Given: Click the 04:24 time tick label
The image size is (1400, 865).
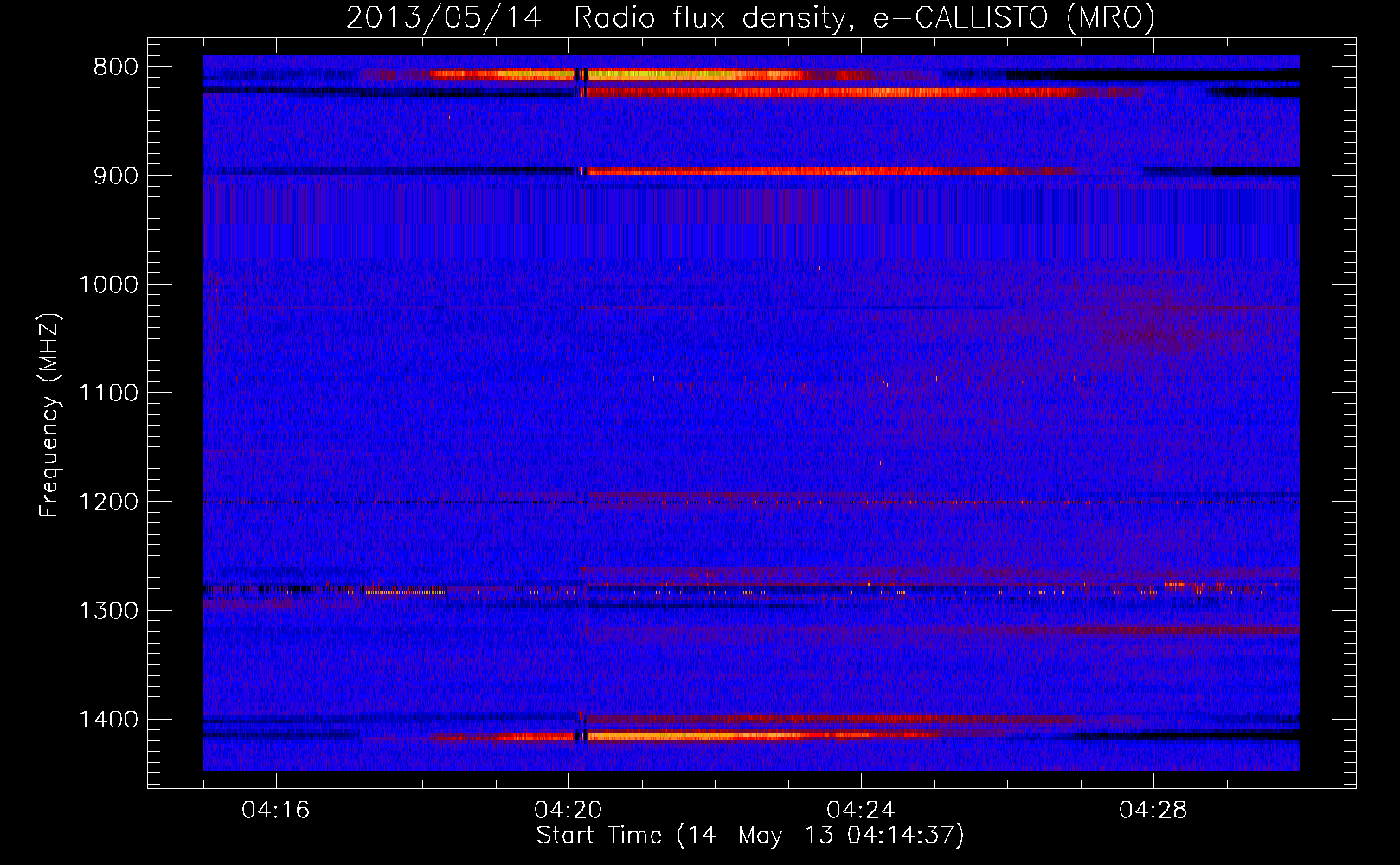Looking at the screenshot, I should point(861,811).
